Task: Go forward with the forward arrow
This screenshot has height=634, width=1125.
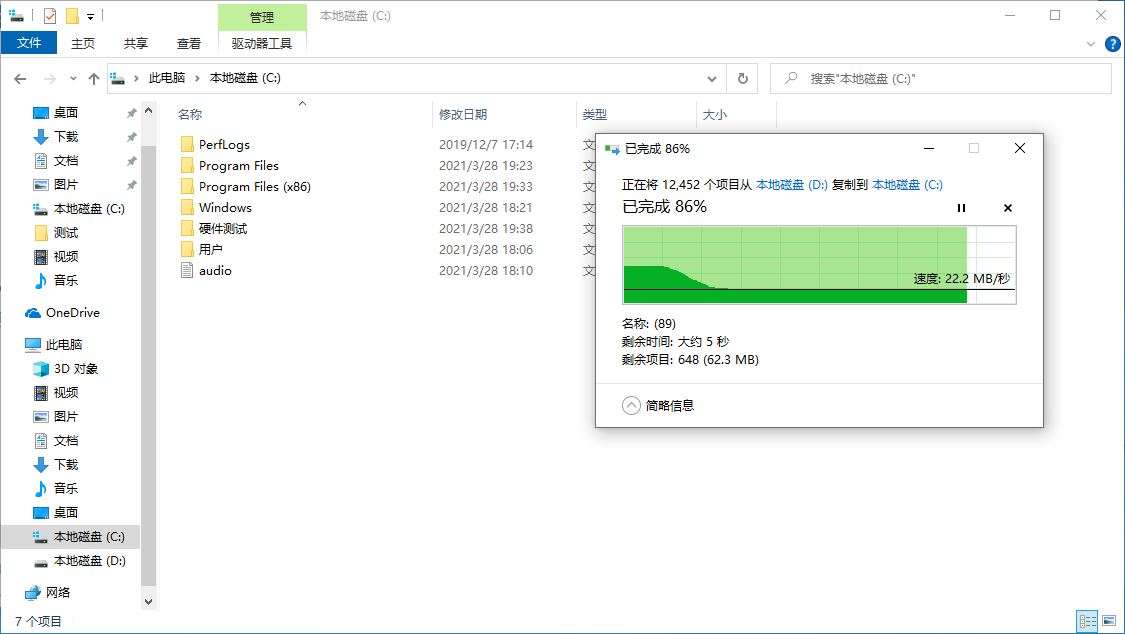Action: pos(50,78)
